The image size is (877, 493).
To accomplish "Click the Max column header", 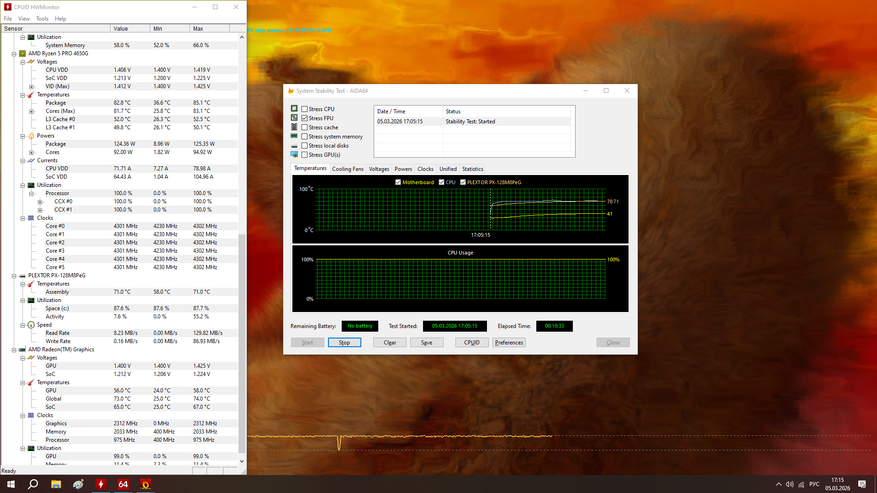I will point(198,29).
